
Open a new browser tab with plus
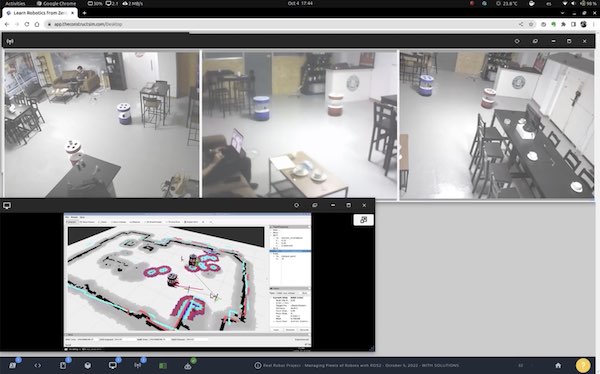(x=84, y=13)
